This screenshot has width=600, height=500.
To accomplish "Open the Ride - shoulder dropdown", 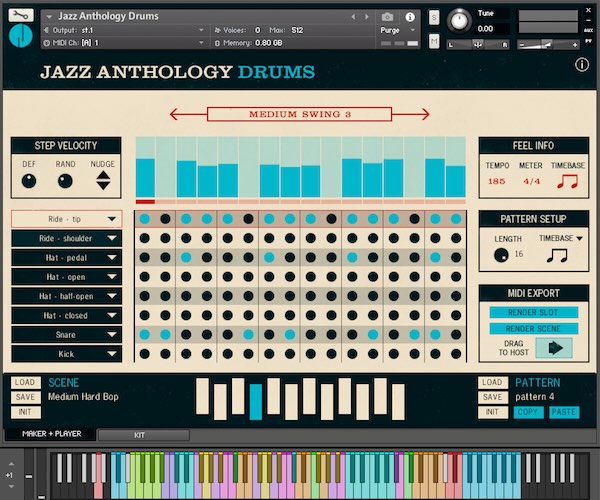I will tap(67, 238).
